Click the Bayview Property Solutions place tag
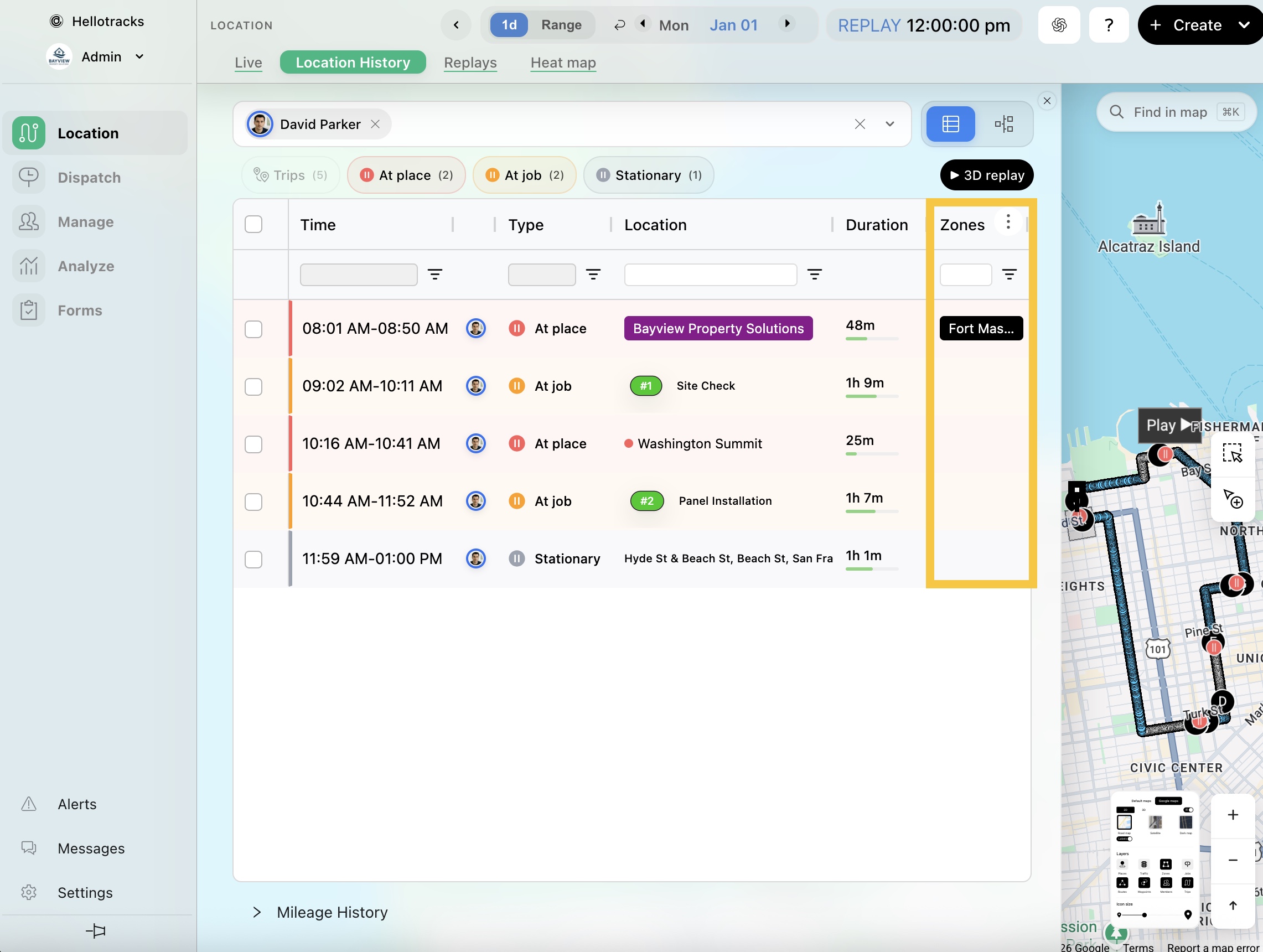 pos(718,328)
